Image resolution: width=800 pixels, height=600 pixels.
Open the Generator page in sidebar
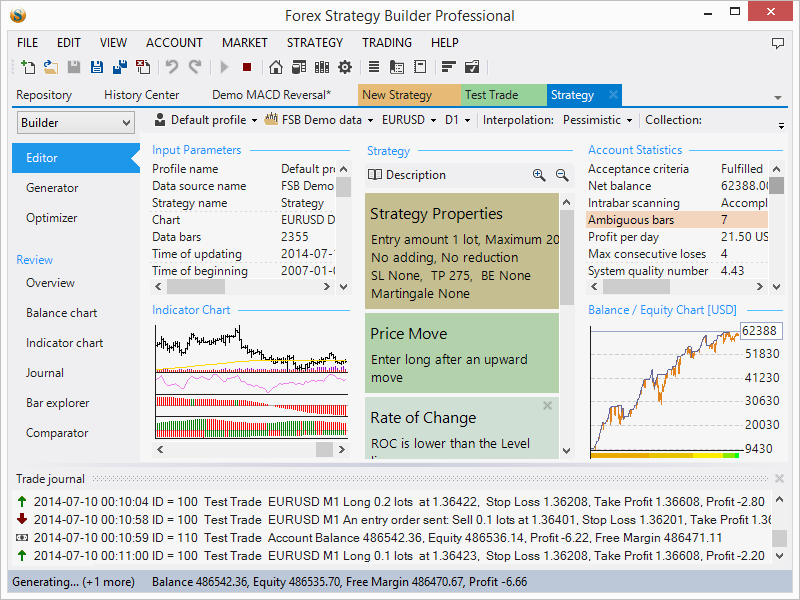tap(52, 188)
